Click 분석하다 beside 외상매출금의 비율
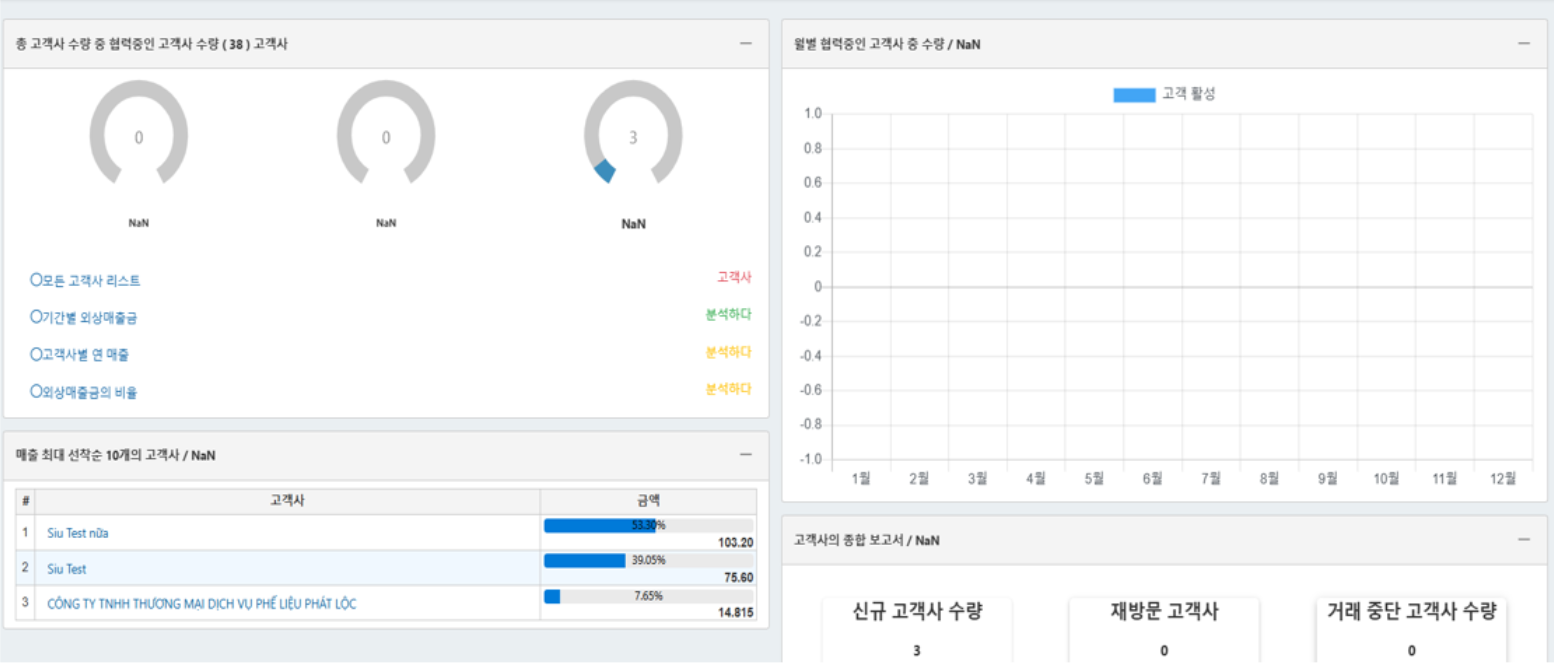 pos(728,389)
